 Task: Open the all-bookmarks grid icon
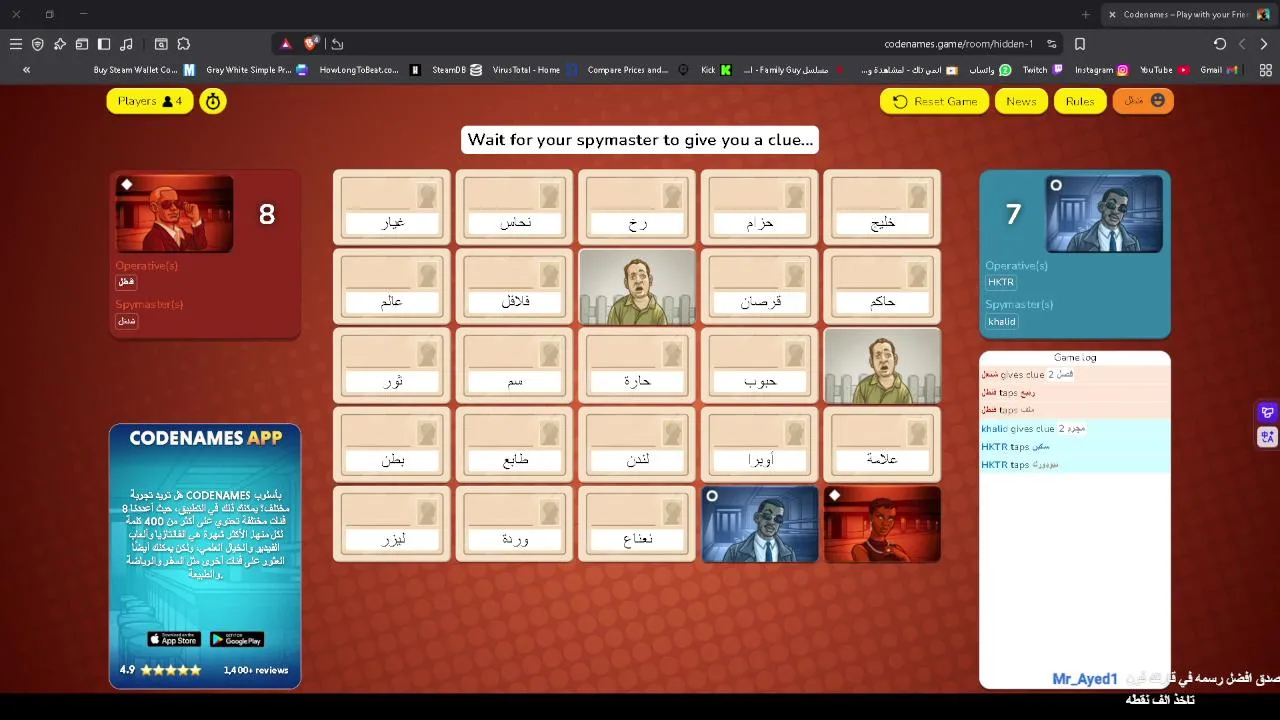(1265, 70)
